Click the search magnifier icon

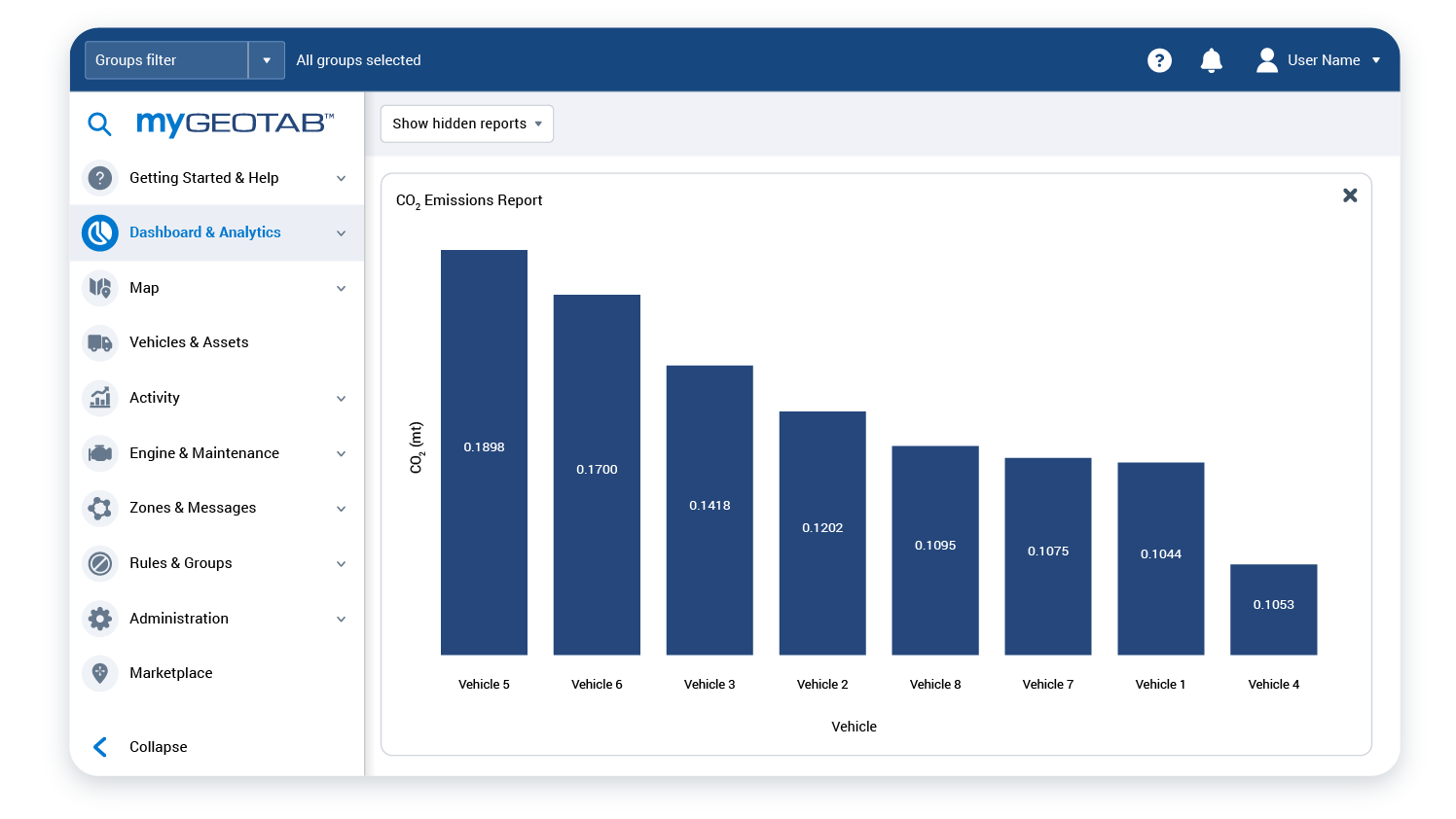pyautogui.click(x=99, y=124)
